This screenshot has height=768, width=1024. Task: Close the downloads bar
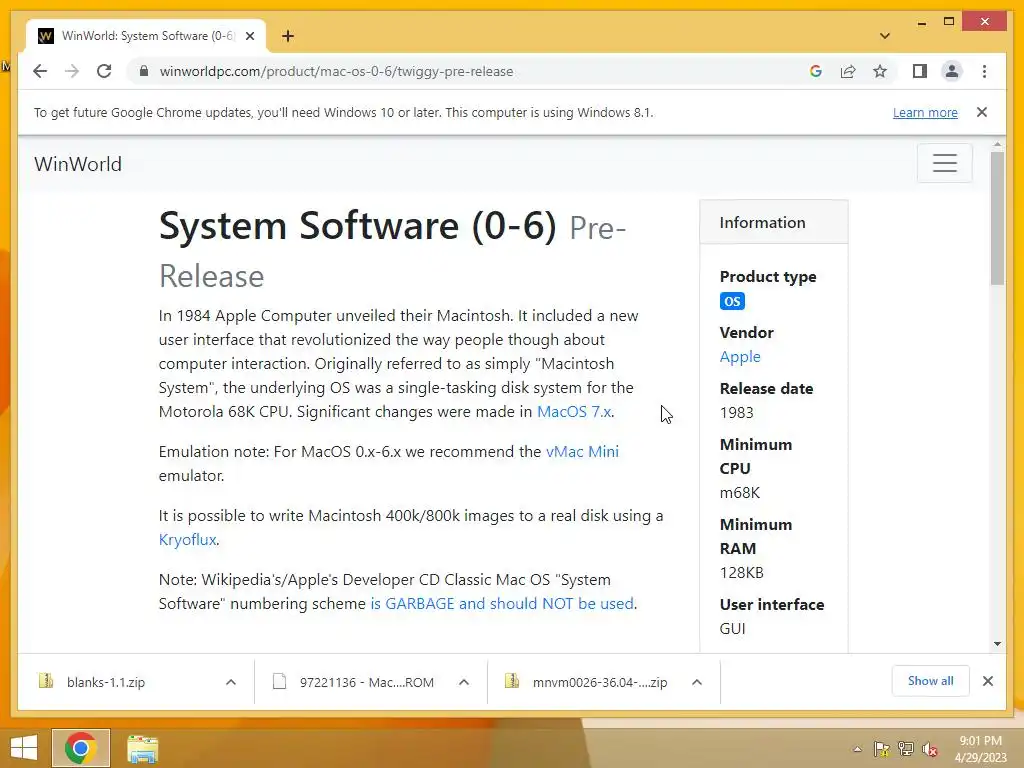point(988,681)
